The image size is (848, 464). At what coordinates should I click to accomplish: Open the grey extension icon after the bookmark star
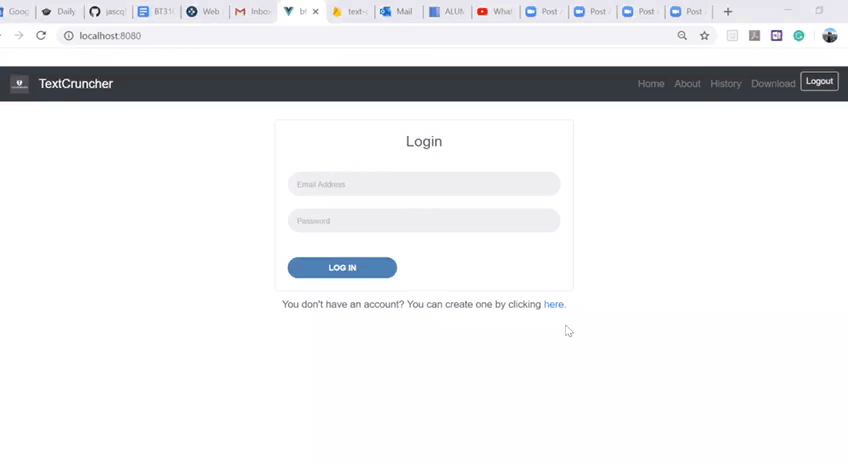(732, 36)
